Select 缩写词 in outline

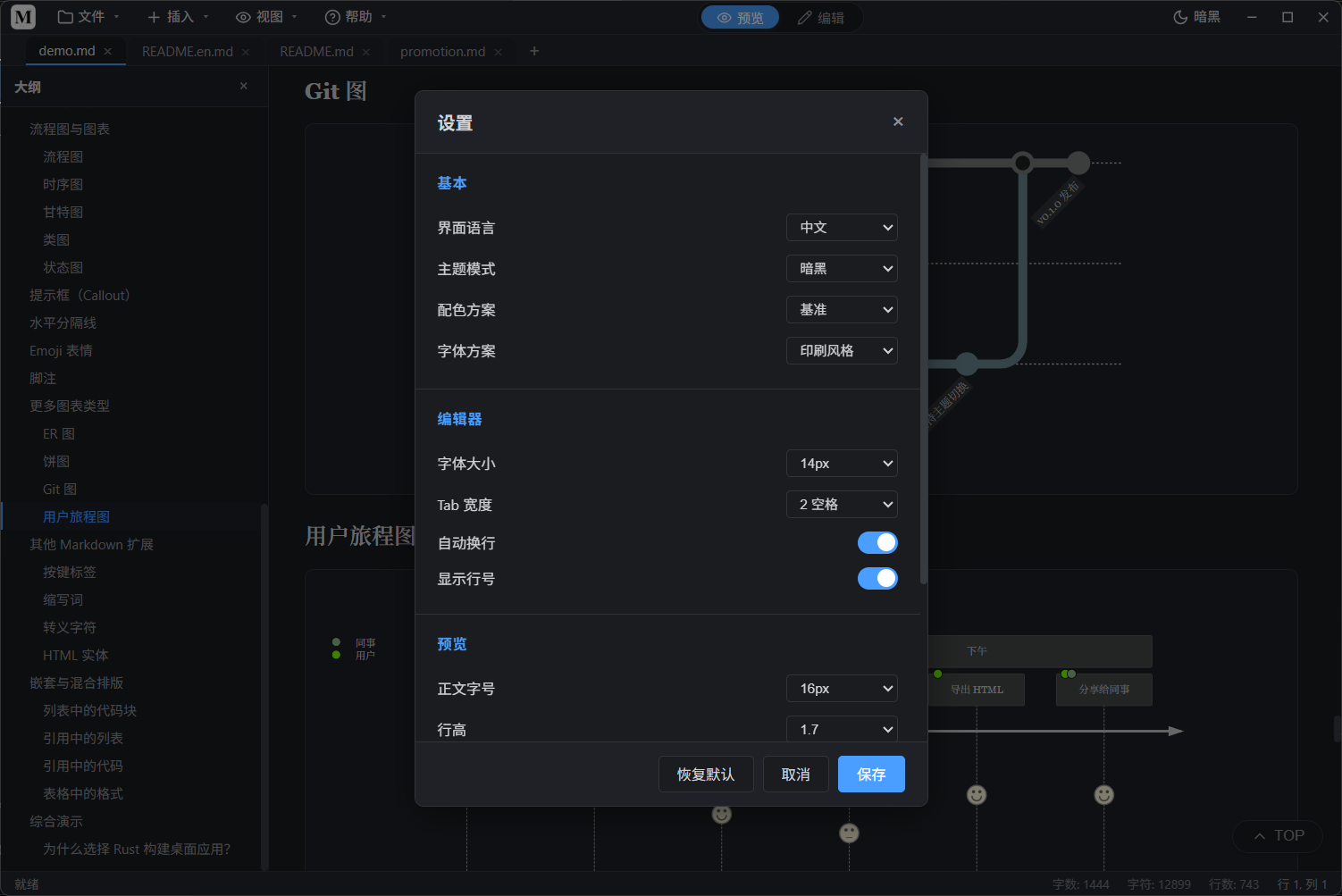click(x=63, y=599)
